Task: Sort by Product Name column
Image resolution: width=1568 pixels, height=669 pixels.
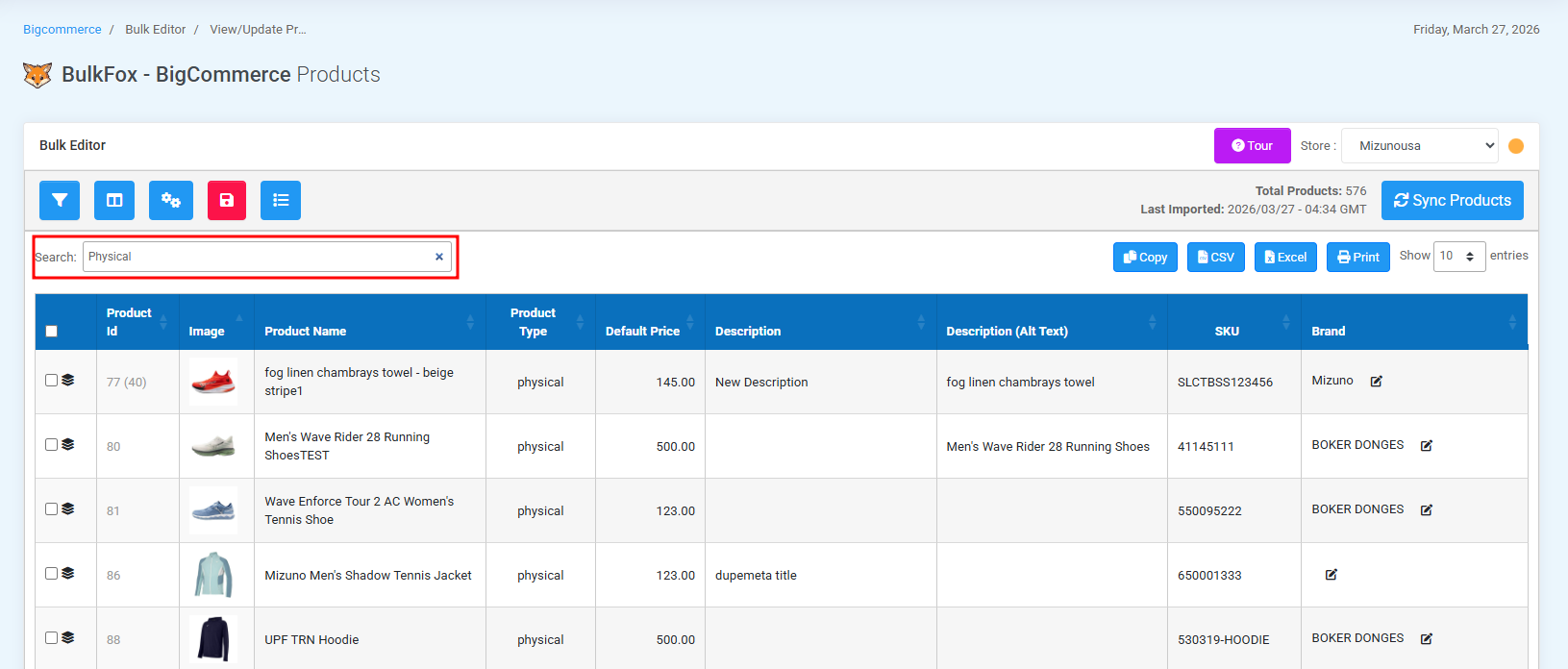Action: (x=370, y=322)
